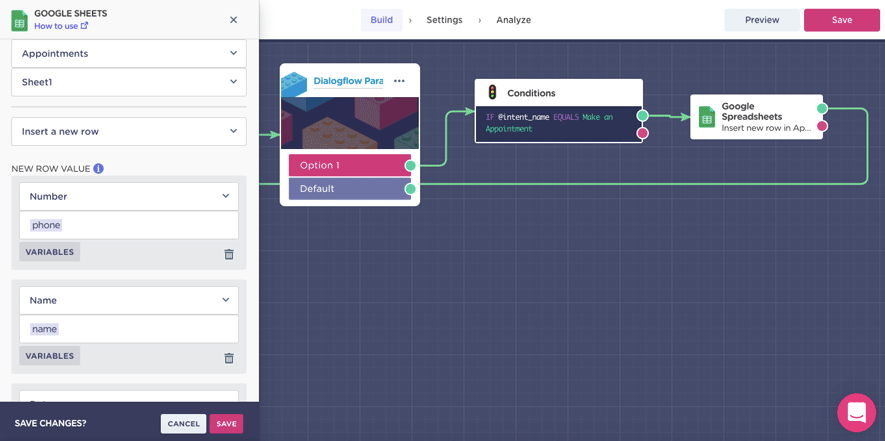Viewport: 885px width, 441px height.
Task: Click VARIABLES button under the name field
Action: (50, 356)
